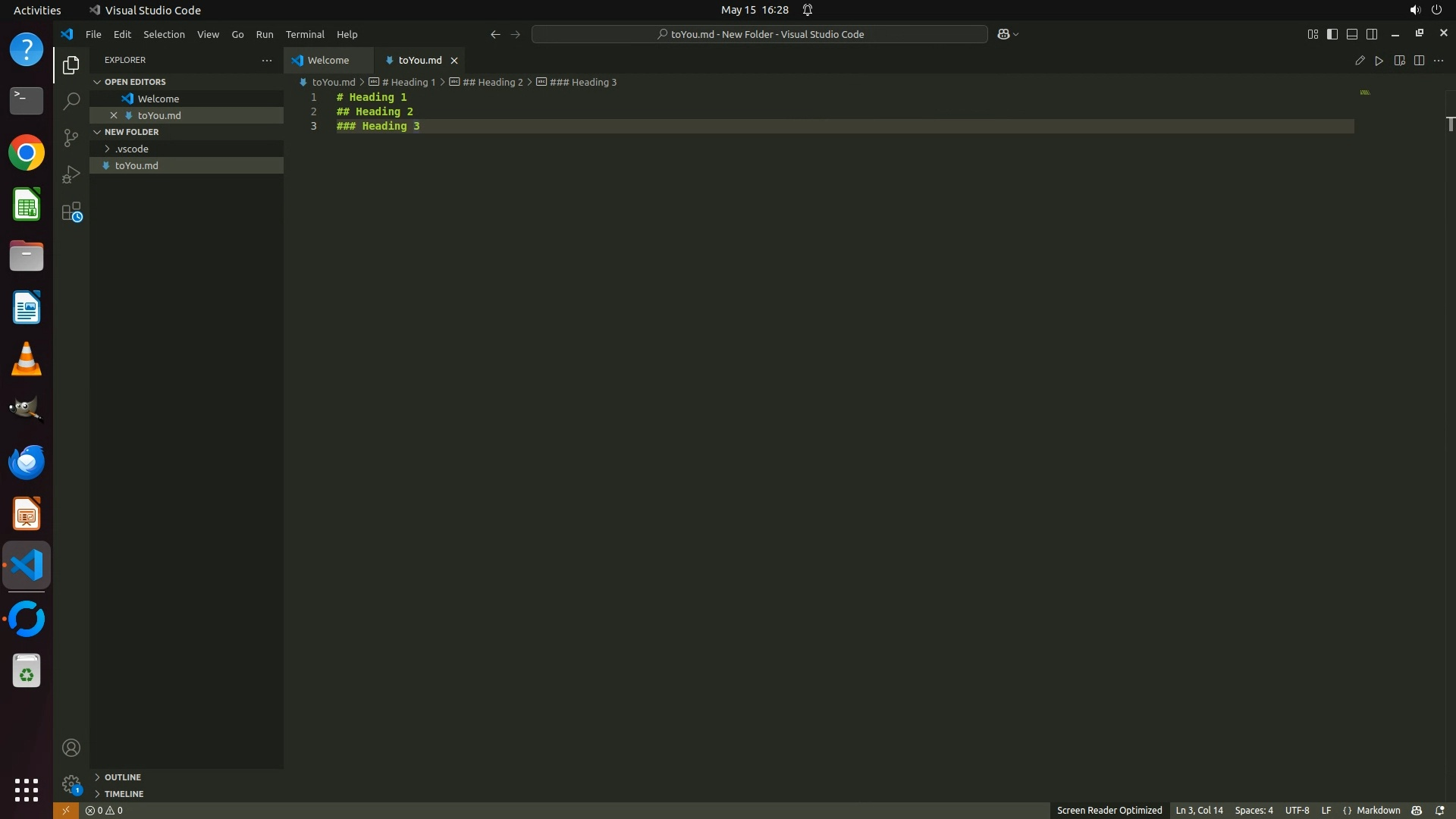Image resolution: width=1456 pixels, height=819 pixels.
Task: Click Markdown language mode in status bar
Action: (1378, 810)
